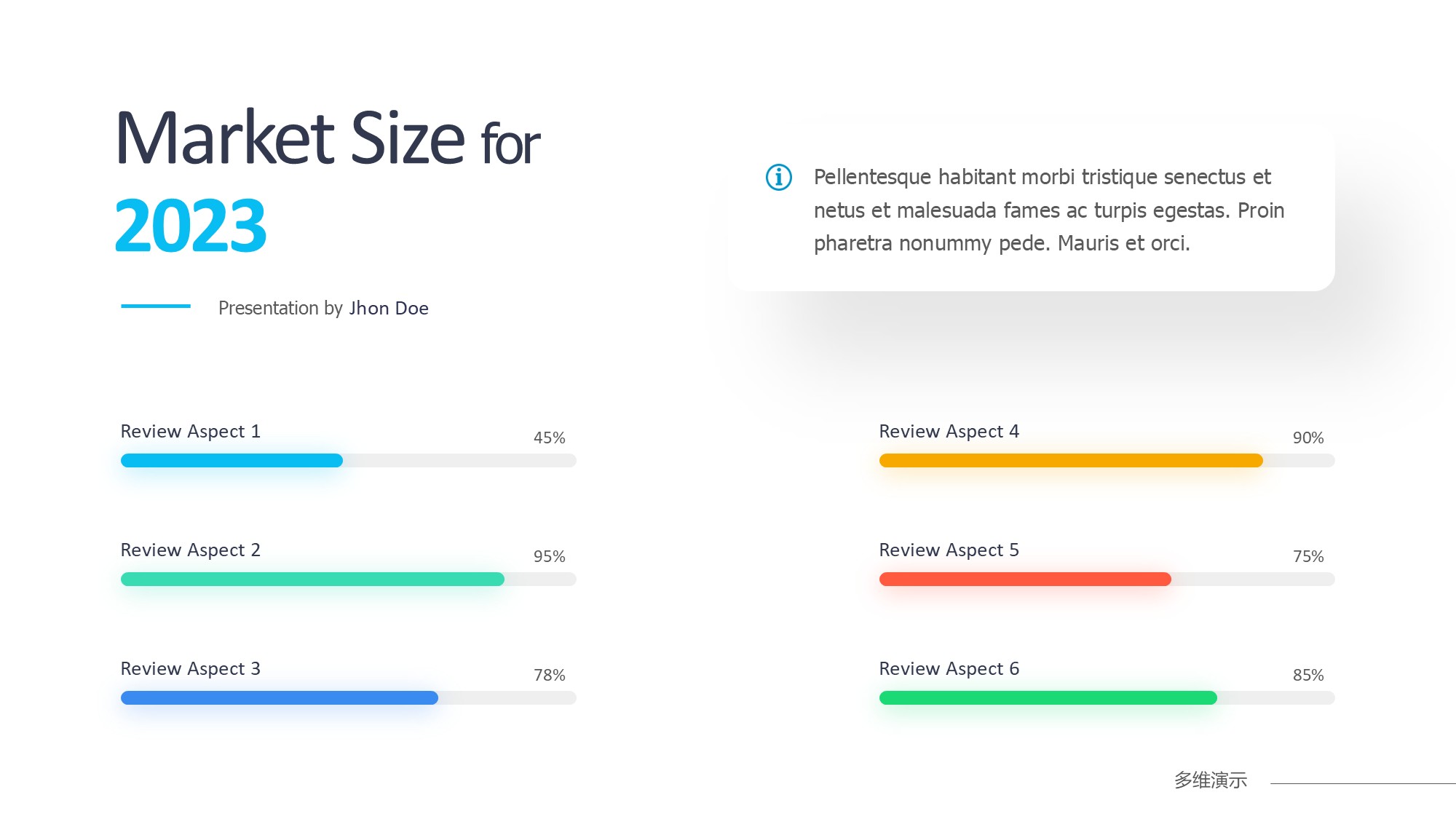The width and height of the screenshot is (1456, 819).
Task: Click the 45% value label
Action: [x=549, y=438]
